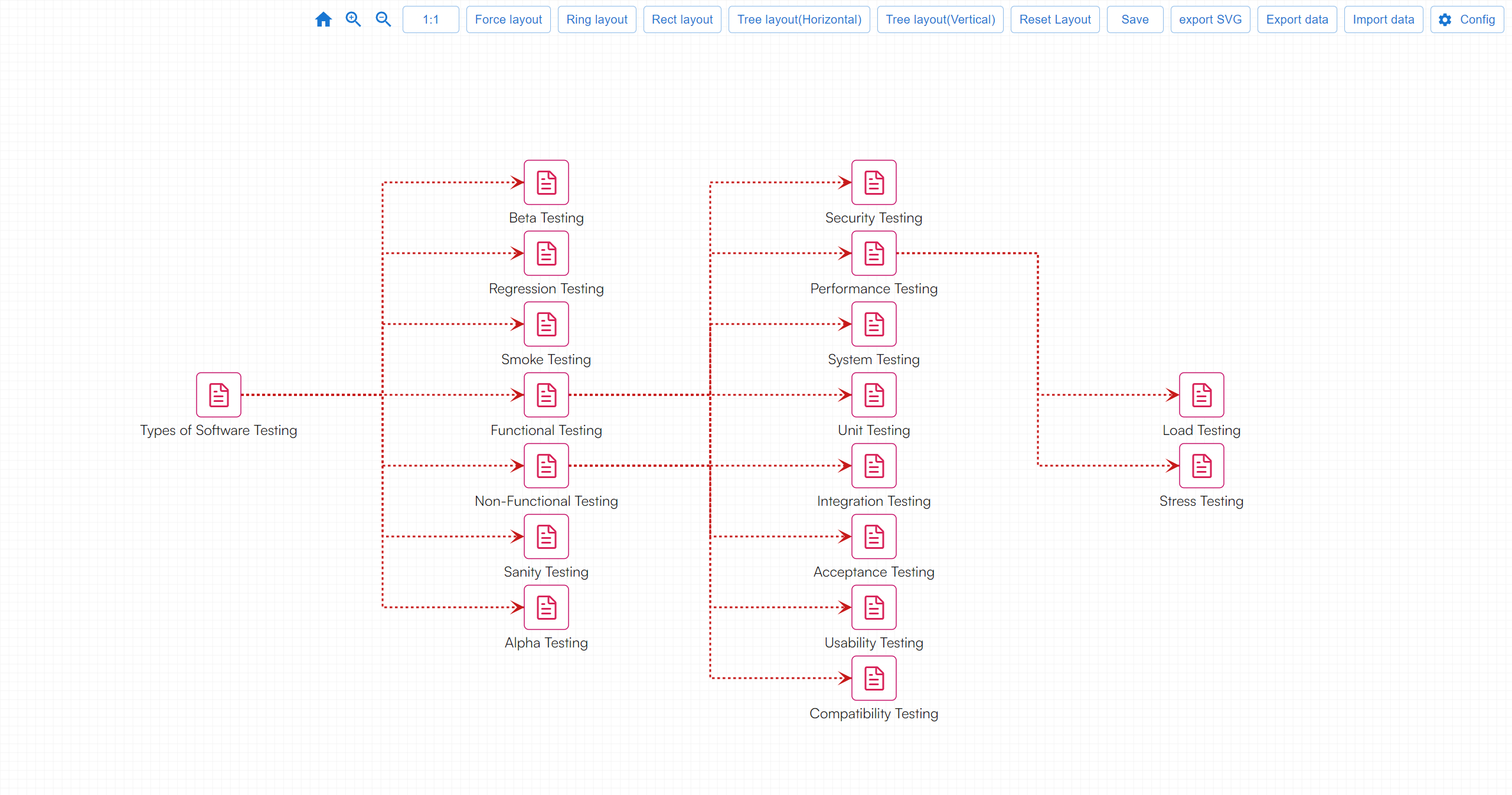Select the Load Testing node icon

[x=1201, y=395]
